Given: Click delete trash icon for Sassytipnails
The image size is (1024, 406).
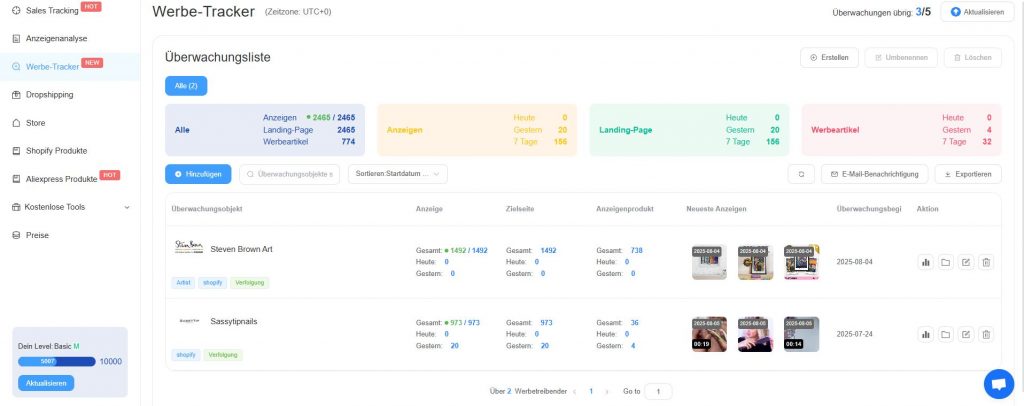Looking at the screenshot, I should click(x=986, y=334).
